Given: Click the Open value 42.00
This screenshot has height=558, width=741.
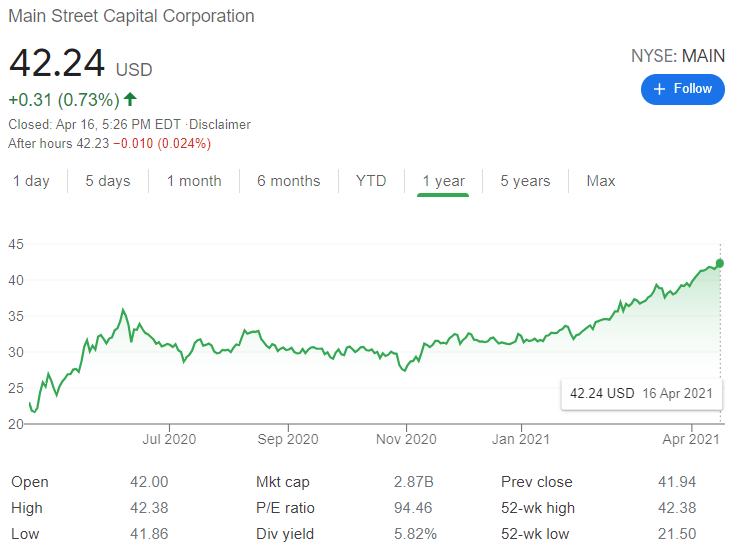Looking at the screenshot, I should point(149,482).
